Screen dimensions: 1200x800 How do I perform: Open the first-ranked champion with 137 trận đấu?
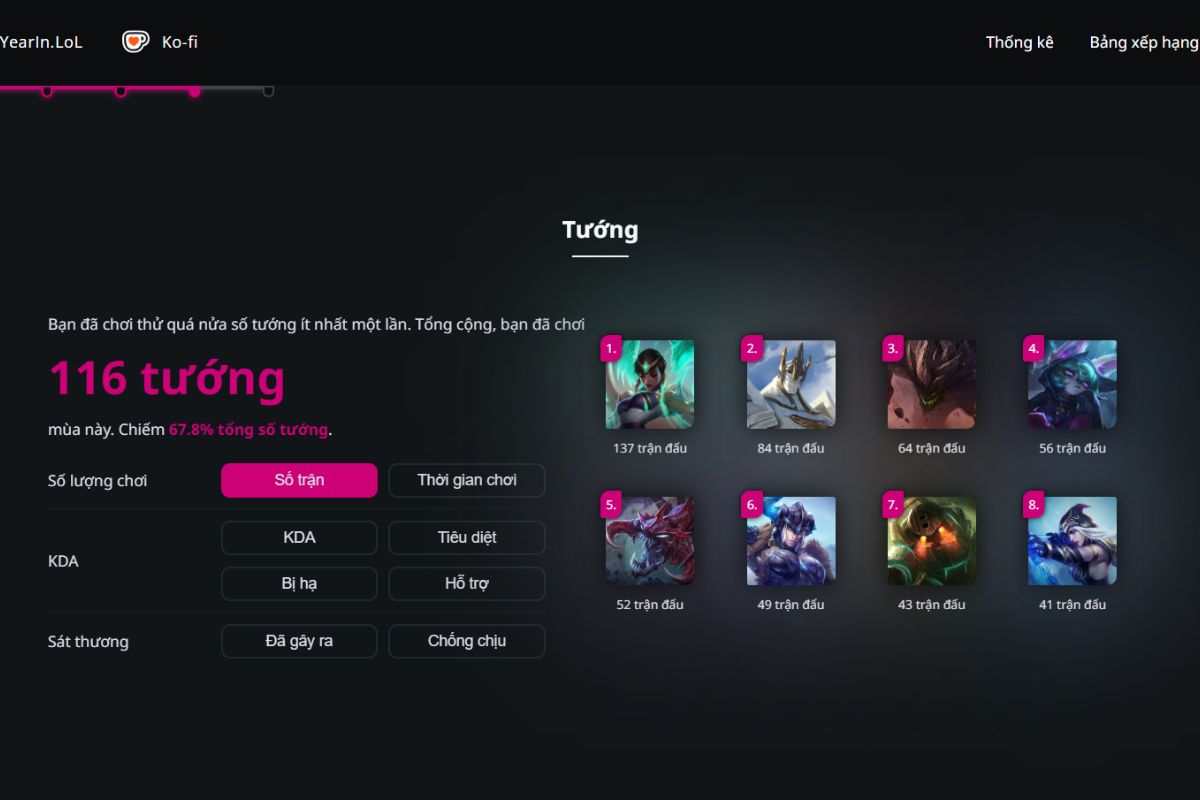[x=650, y=385]
